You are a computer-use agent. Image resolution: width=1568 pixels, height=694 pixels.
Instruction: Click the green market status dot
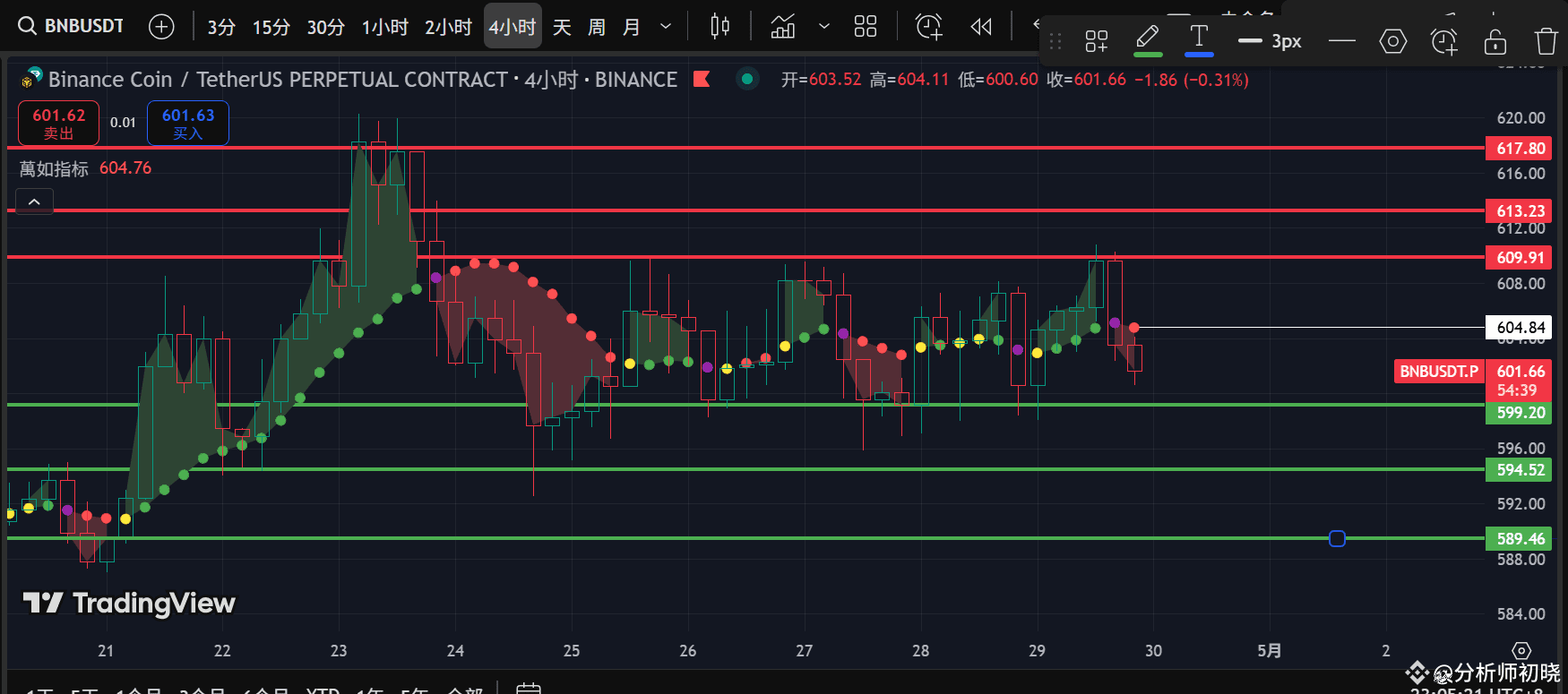coord(747,80)
